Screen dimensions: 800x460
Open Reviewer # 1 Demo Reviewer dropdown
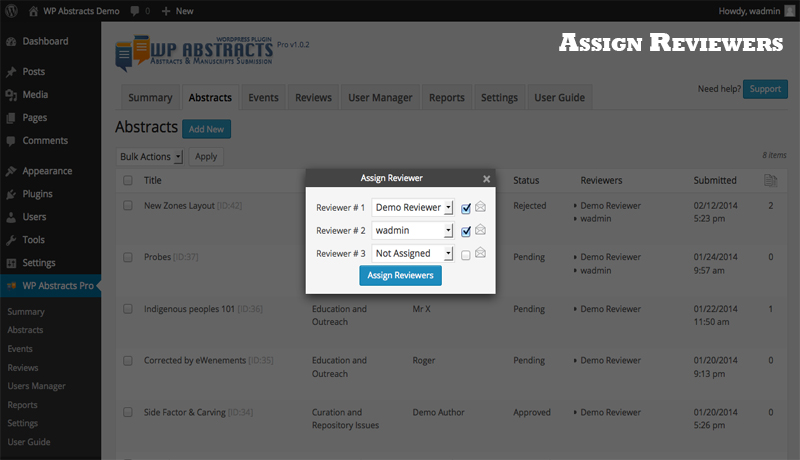412,208
